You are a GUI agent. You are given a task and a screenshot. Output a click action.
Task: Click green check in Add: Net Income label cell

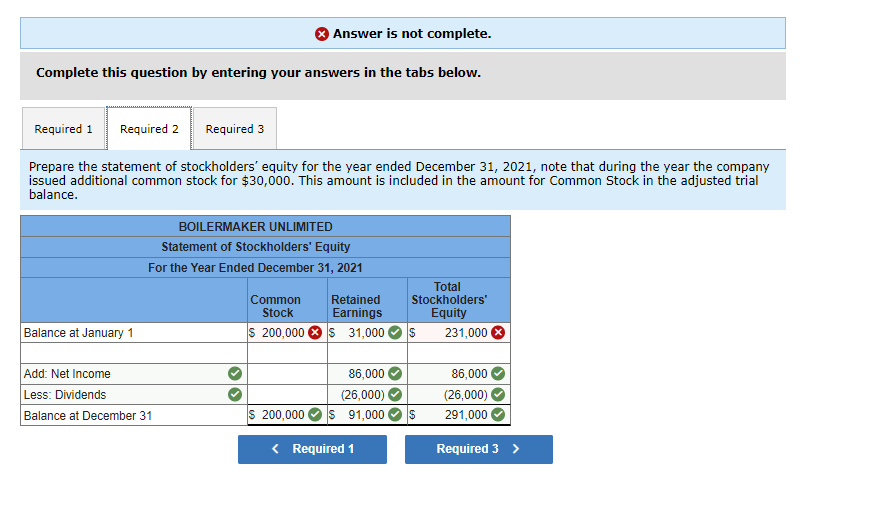(235, 373)
